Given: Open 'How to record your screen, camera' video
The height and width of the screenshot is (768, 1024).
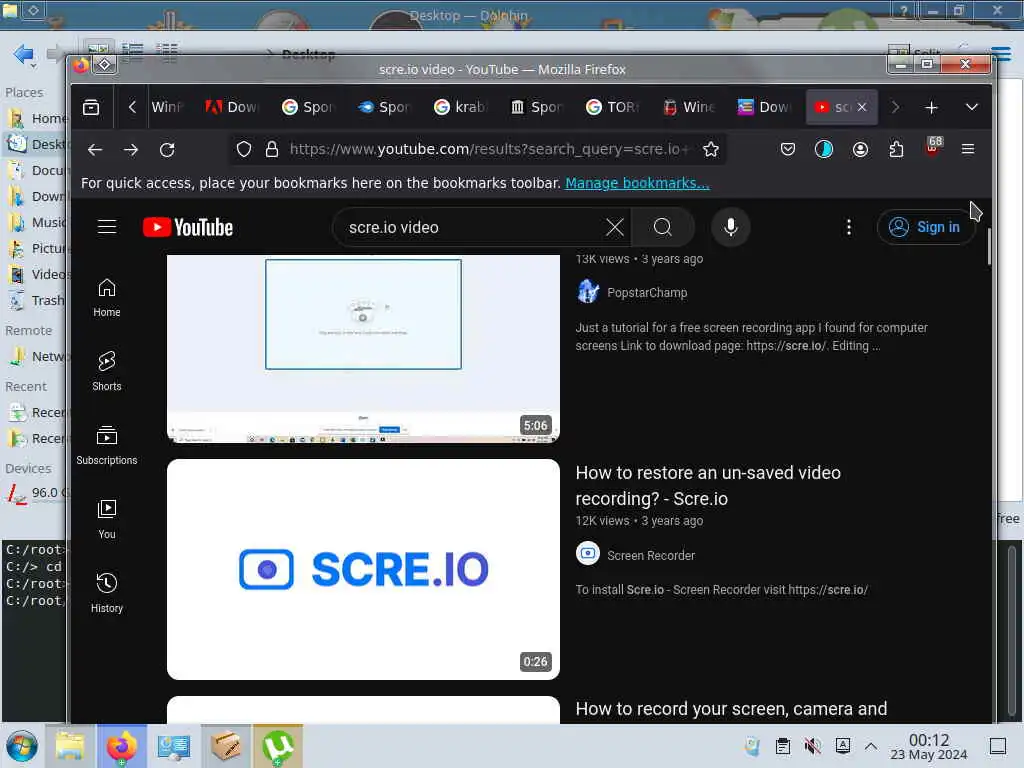Looking at the screenshot, I should [731, 709].
